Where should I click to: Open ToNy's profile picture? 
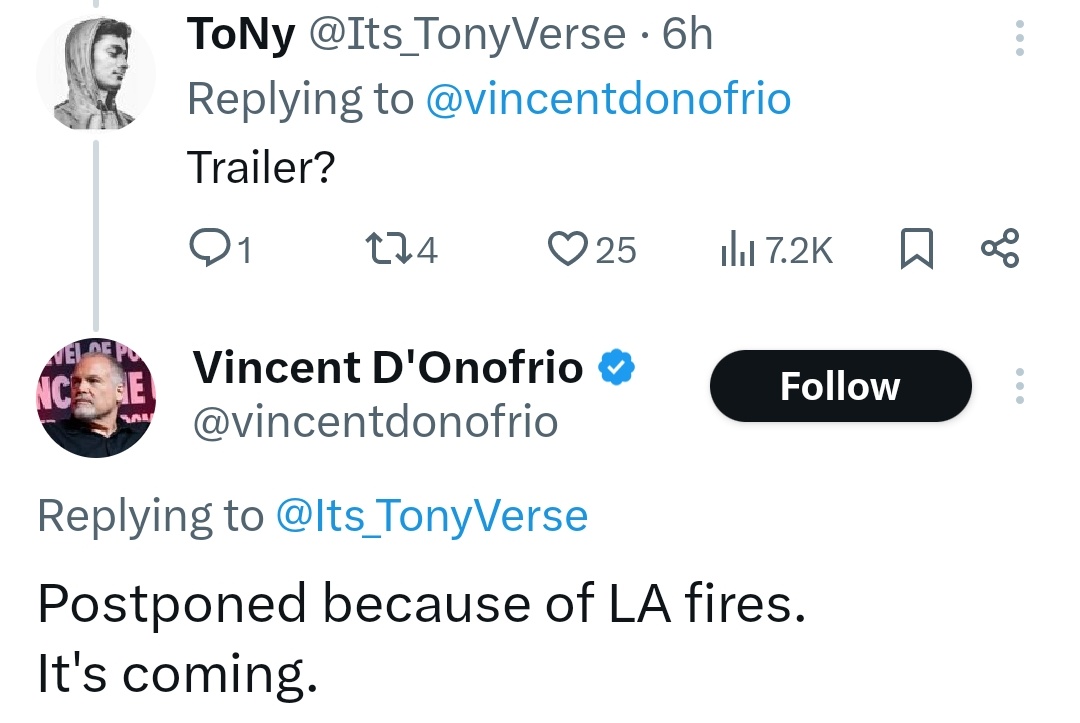[96, 72]
